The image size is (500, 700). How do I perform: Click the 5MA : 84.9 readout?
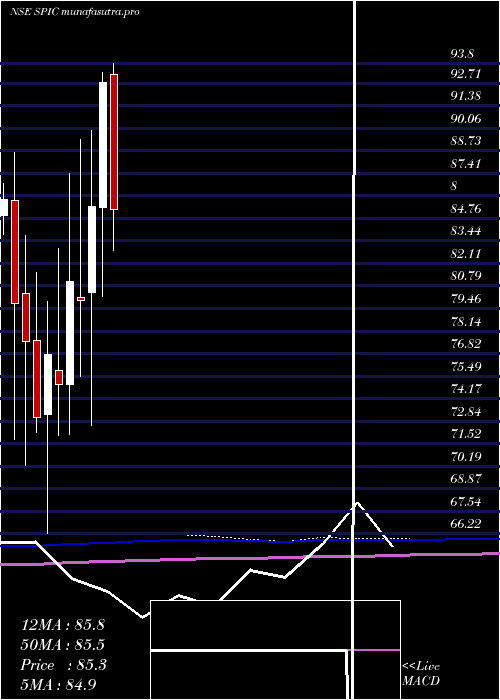tap(59, 685)
